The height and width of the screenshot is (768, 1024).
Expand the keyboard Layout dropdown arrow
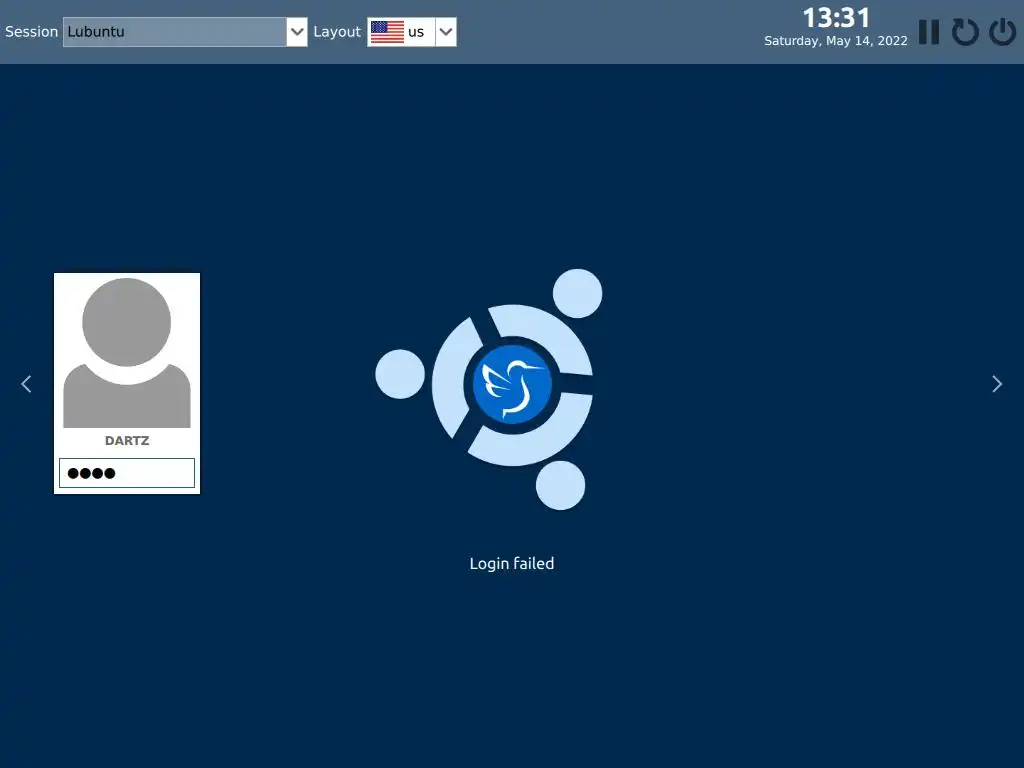(445, 31)
